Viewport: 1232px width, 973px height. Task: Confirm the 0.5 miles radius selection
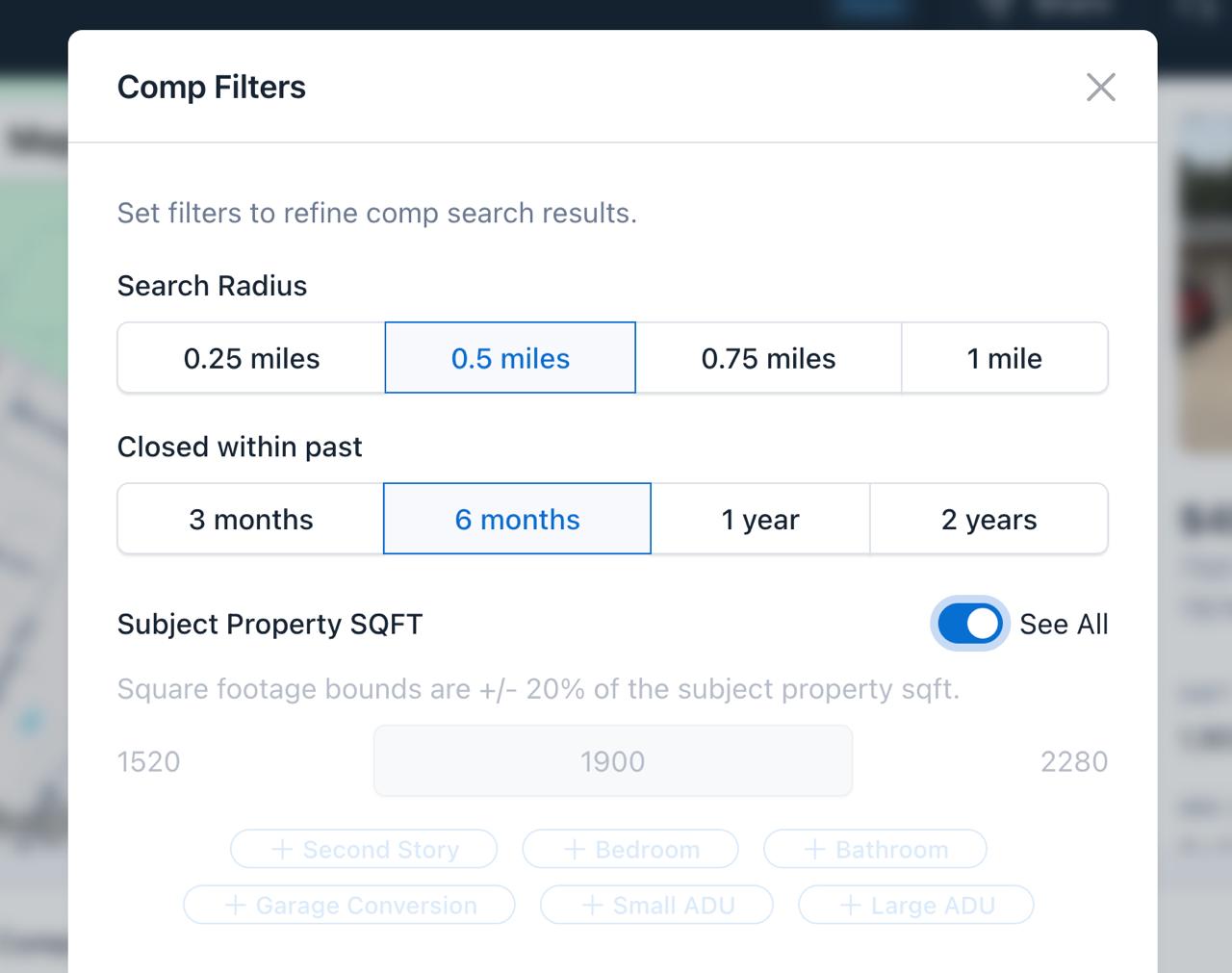pos(510,358)
